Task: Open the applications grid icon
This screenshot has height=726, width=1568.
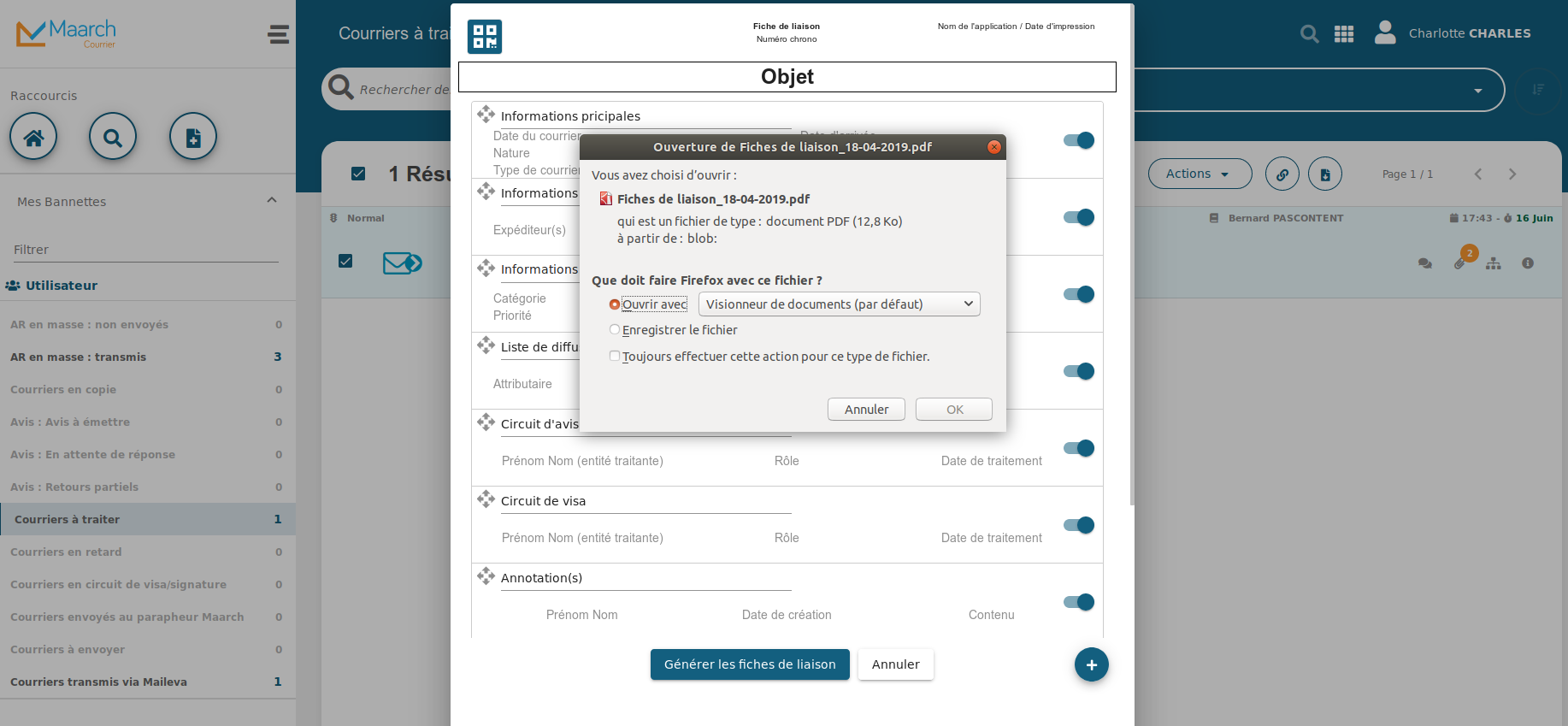Action: (x=1344, y=34)
